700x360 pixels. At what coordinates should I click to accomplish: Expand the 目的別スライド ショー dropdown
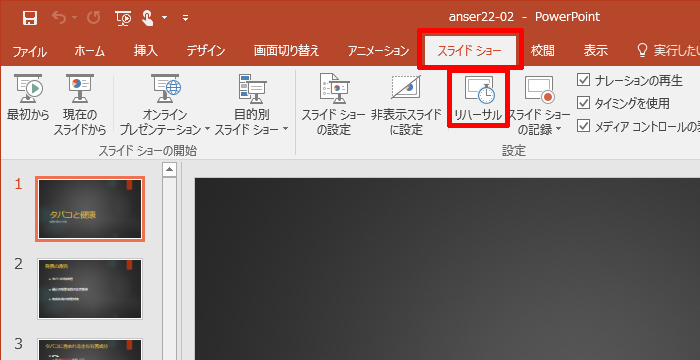click(x=285, y=130)
